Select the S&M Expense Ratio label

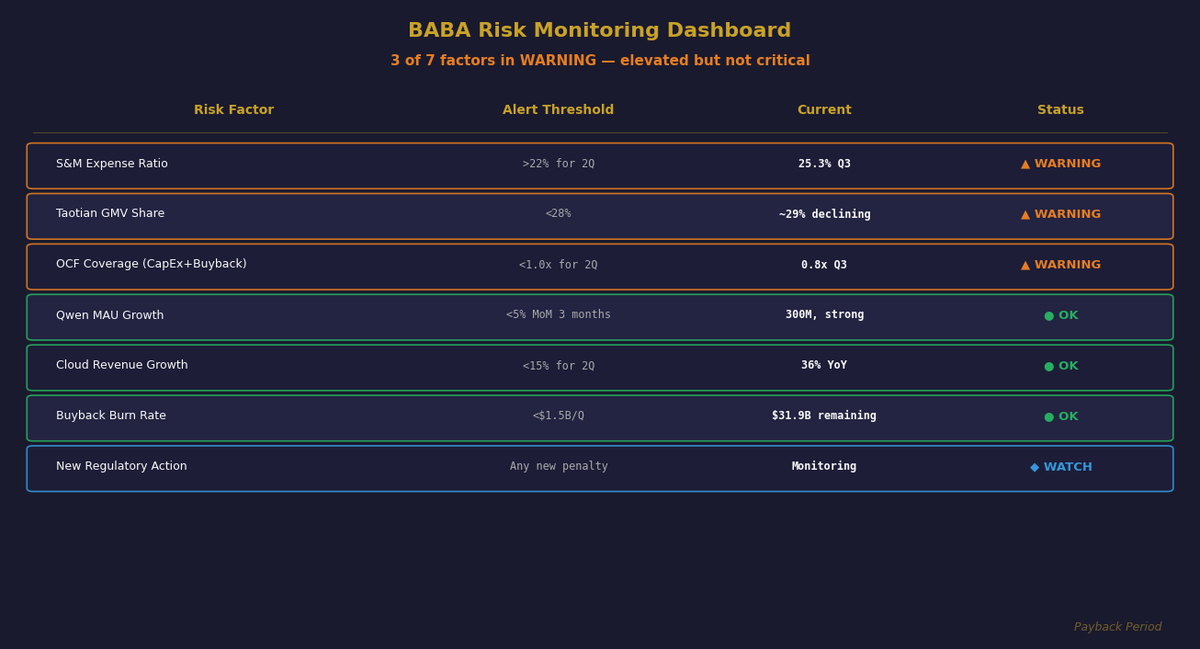click(112, 164)
